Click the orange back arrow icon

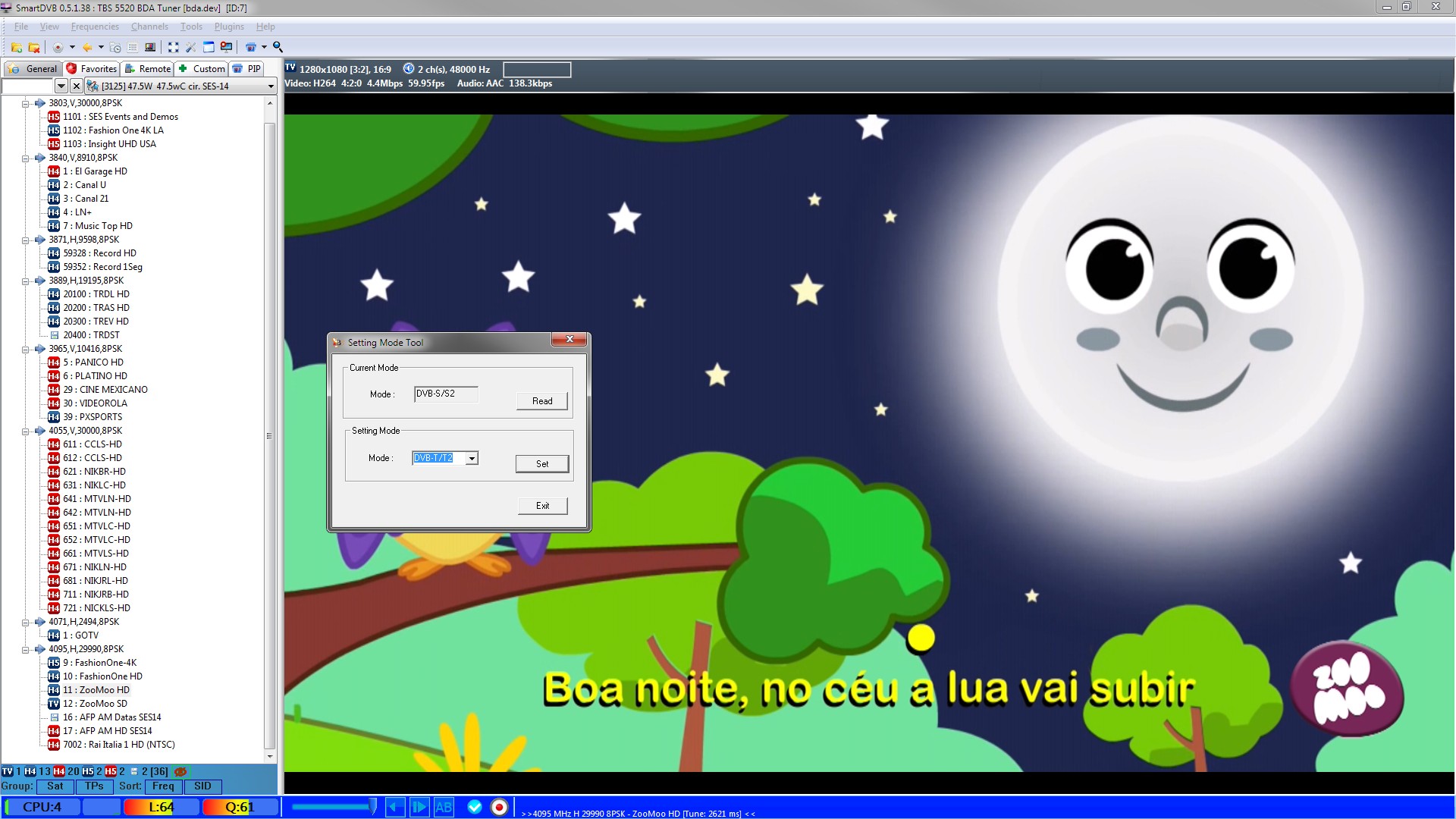[x=87, y=47]
